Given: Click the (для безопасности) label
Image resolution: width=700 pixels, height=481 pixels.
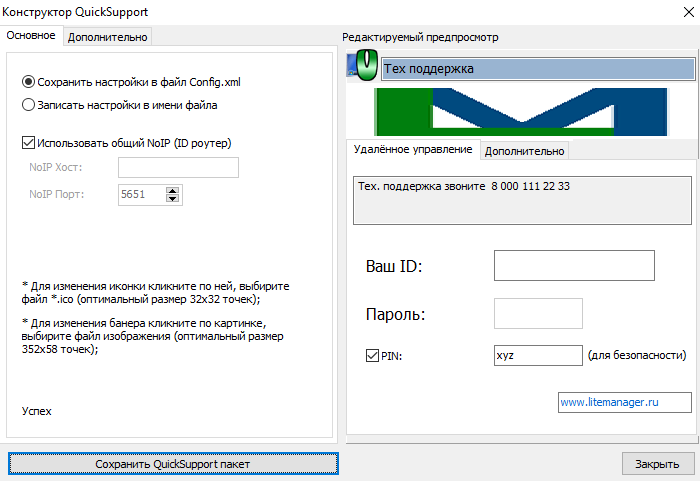Looking at the screenshot, I should (637, 356).
